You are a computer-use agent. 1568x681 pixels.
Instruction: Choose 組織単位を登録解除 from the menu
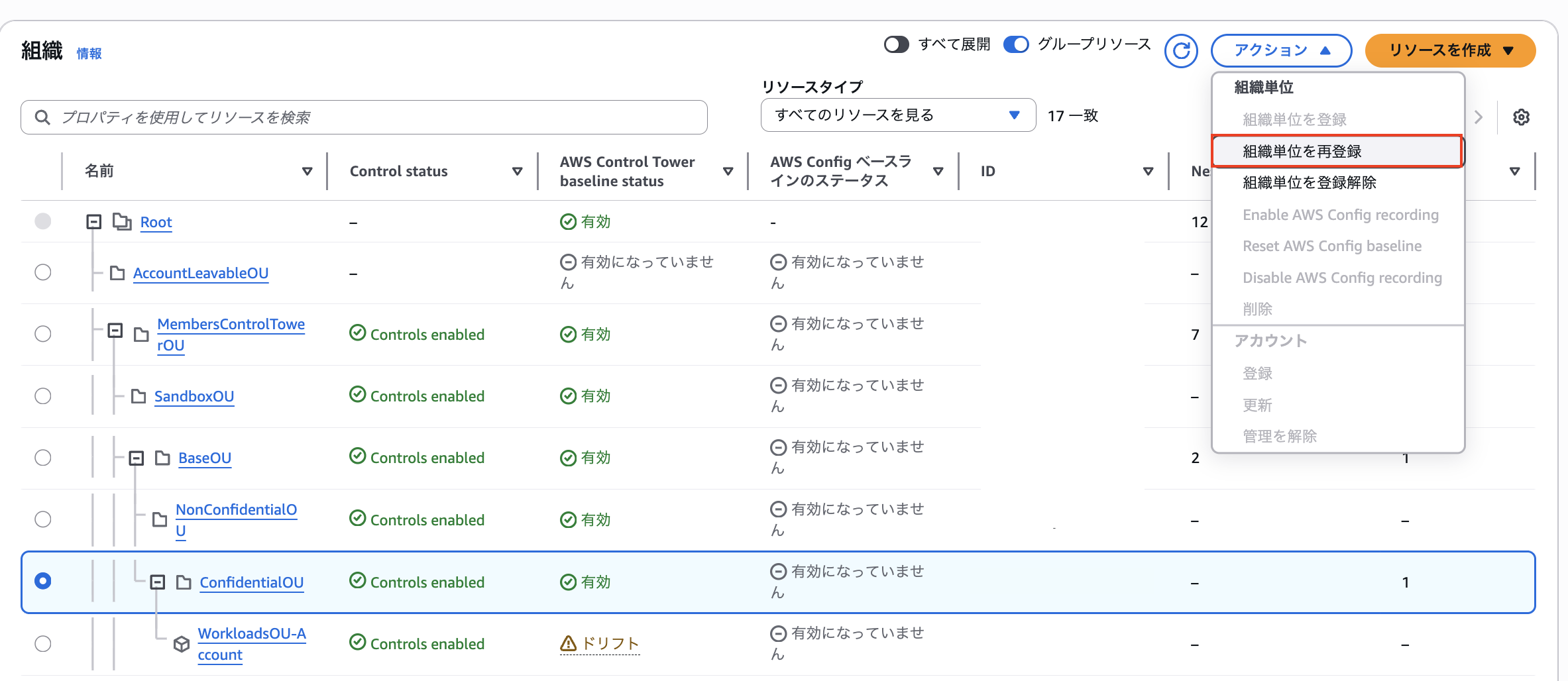tap(1310, 182)
